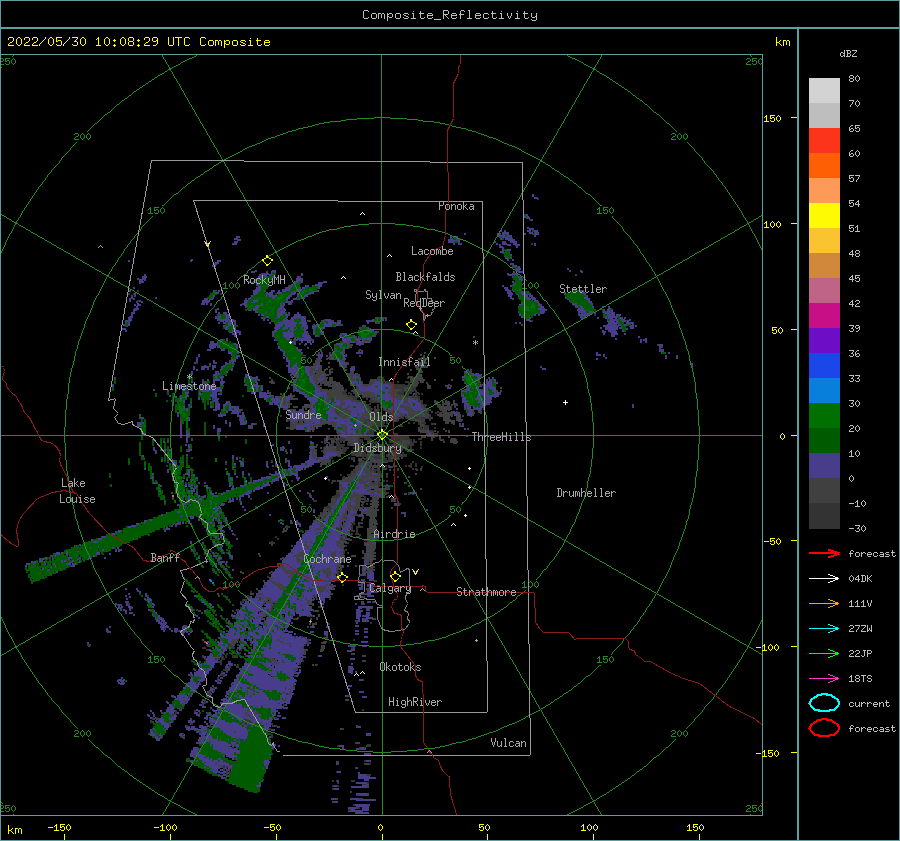900x841 pixels.
Task: Click the Sundre label
Action: (304, 414)
